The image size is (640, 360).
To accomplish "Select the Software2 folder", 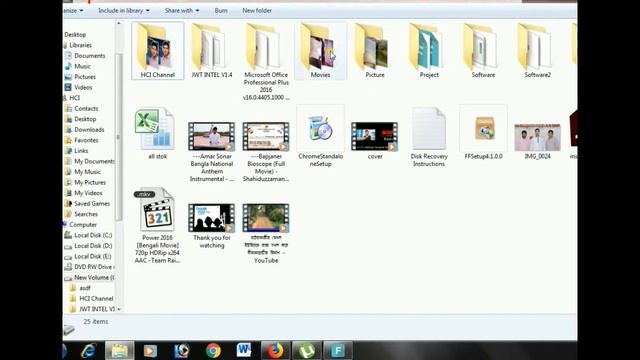I will tap(538, 51).
